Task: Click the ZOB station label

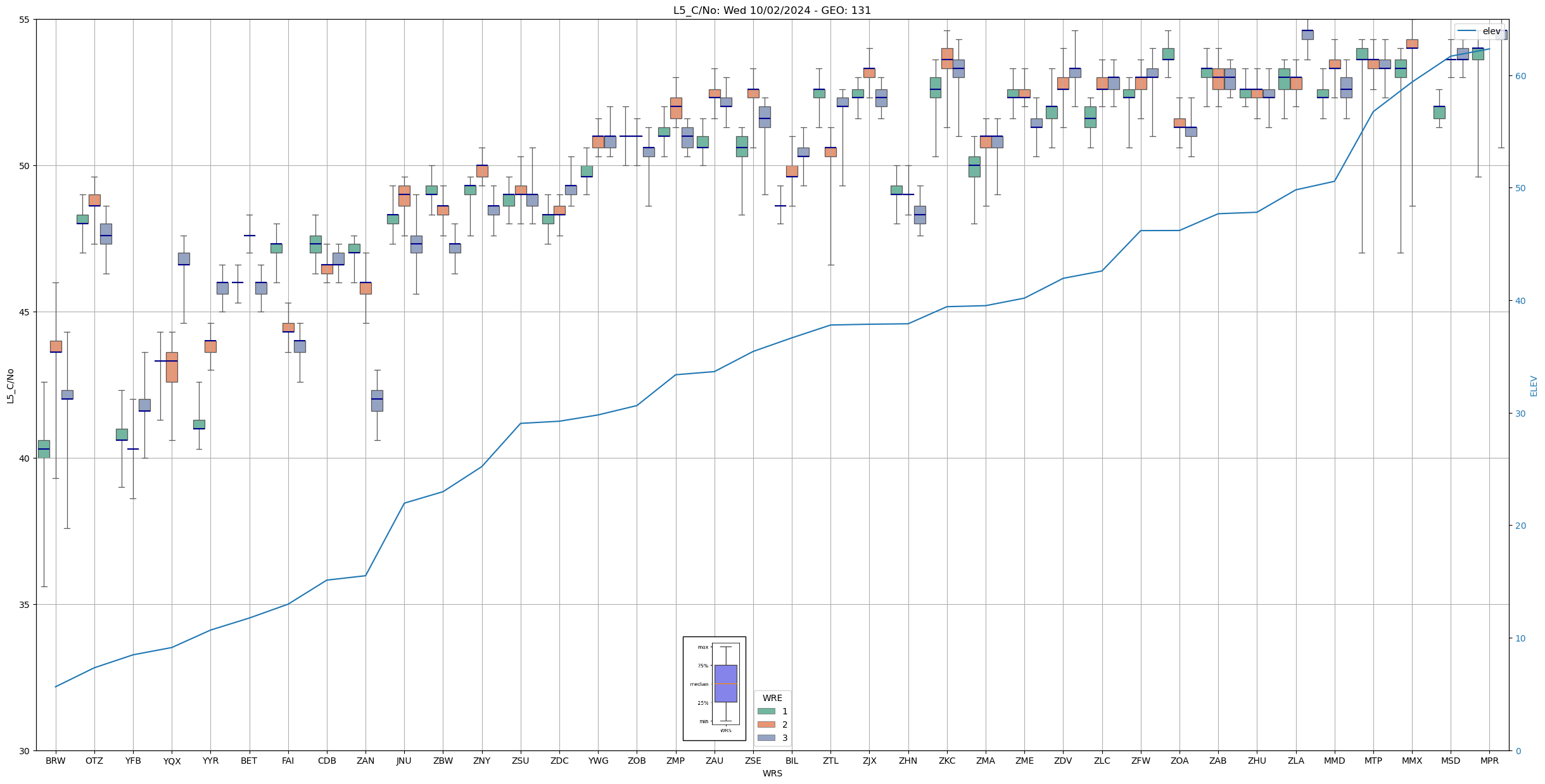Action: 637,761
